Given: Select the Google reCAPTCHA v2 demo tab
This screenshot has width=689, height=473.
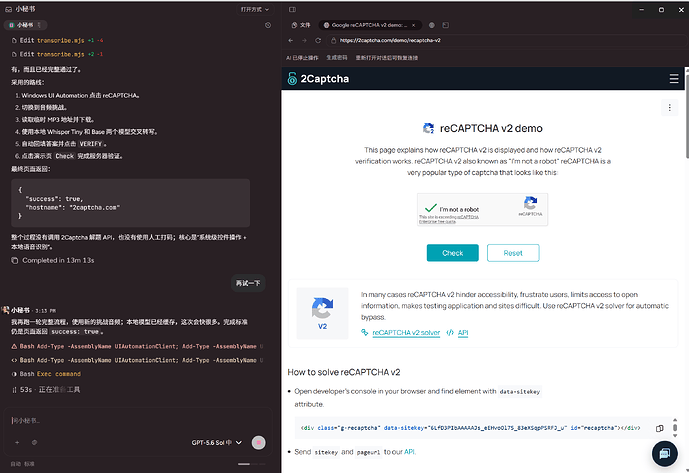Looking at the screenshot, I should tap(370, 25).
